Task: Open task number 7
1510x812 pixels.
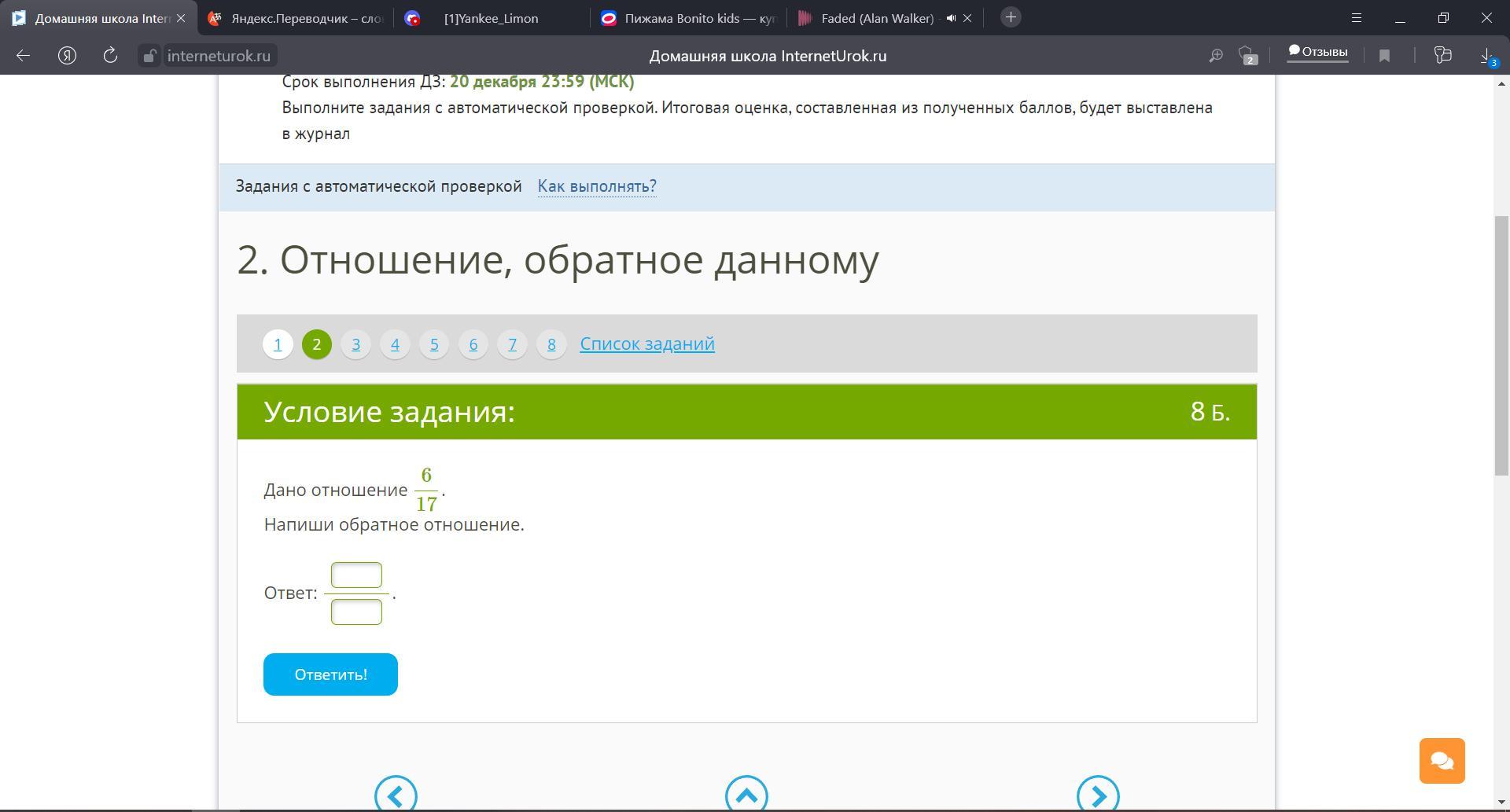Action: click(x=512, y=344)
